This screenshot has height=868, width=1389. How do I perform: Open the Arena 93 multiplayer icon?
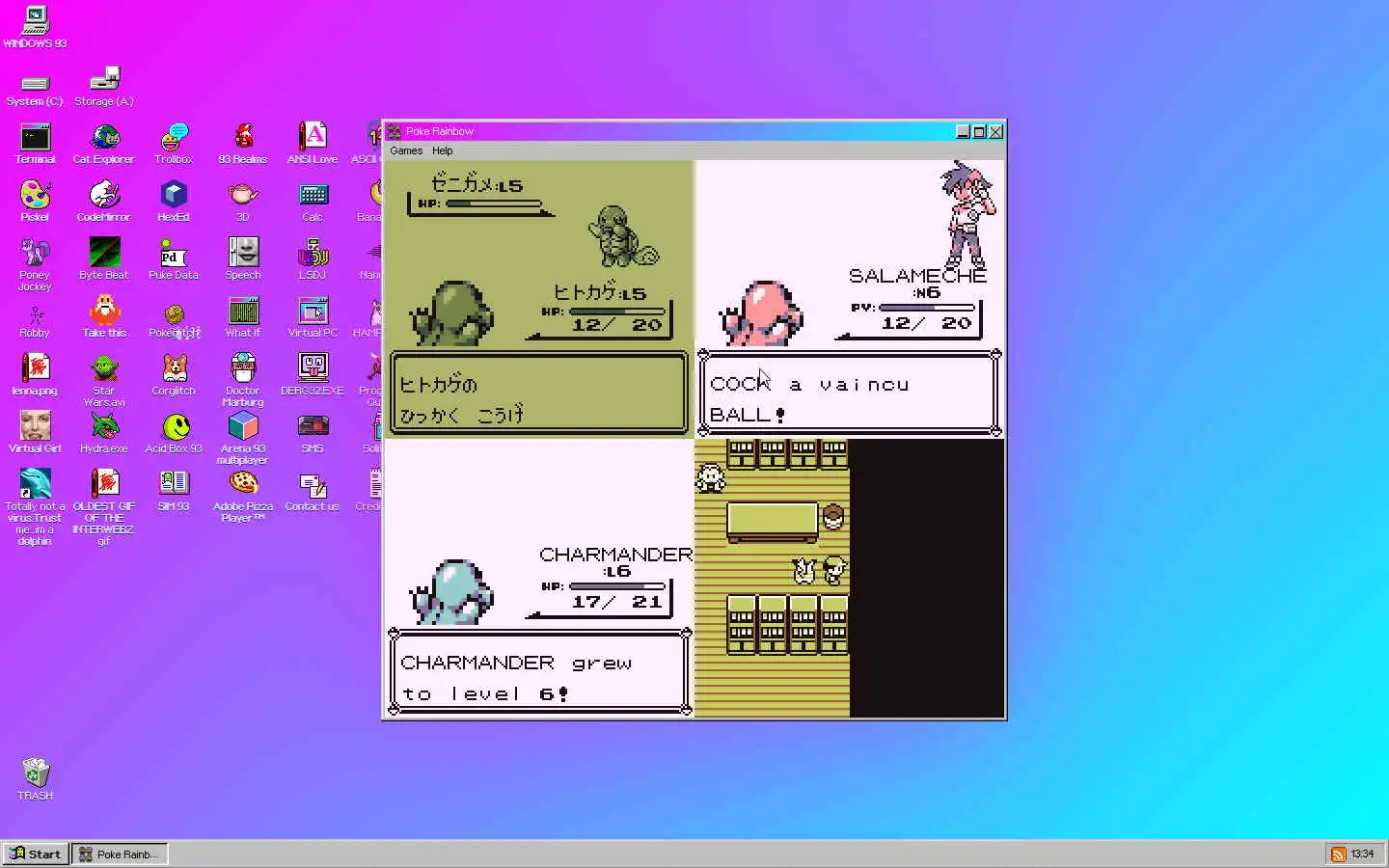(x=243, y=439)
